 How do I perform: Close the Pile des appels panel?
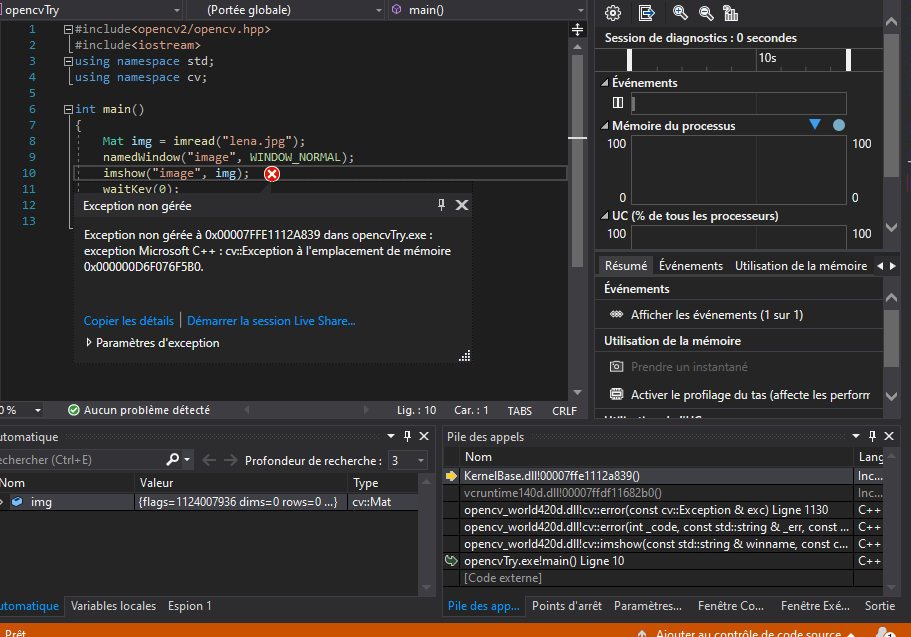tap(889, 436)
